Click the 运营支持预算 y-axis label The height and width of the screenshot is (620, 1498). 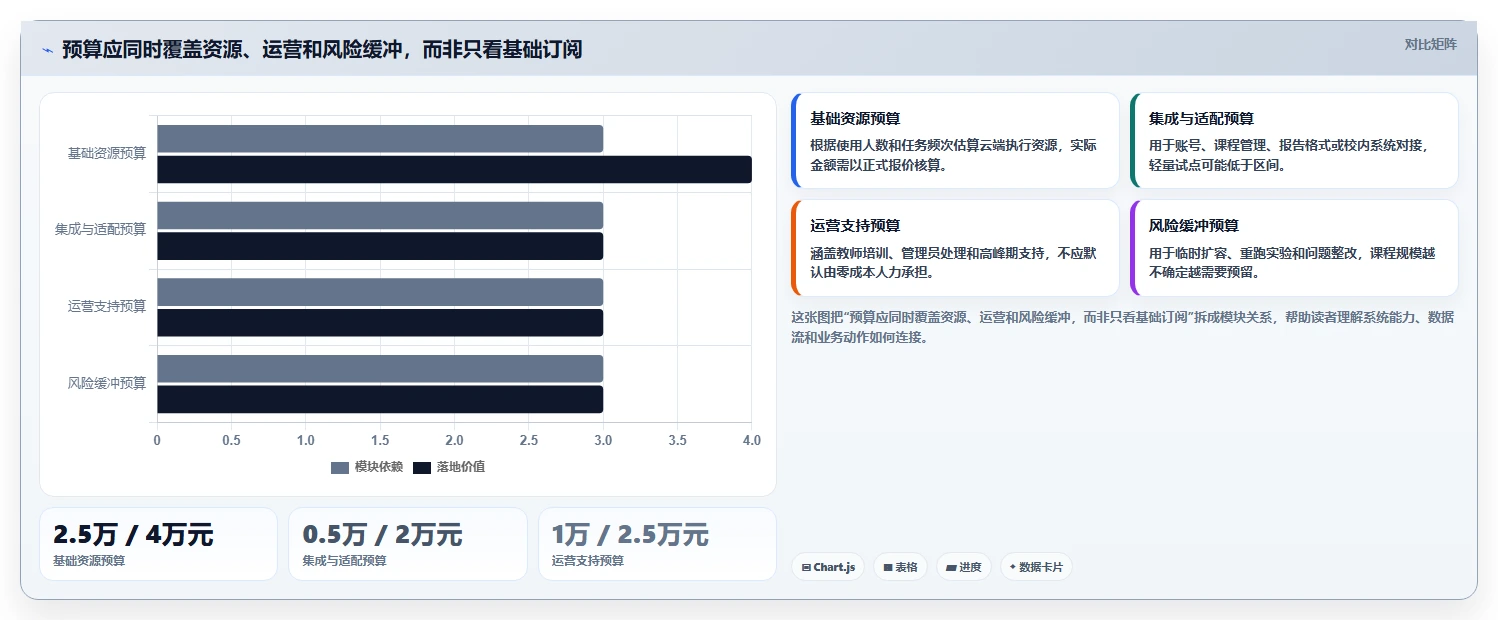(107, 306)
